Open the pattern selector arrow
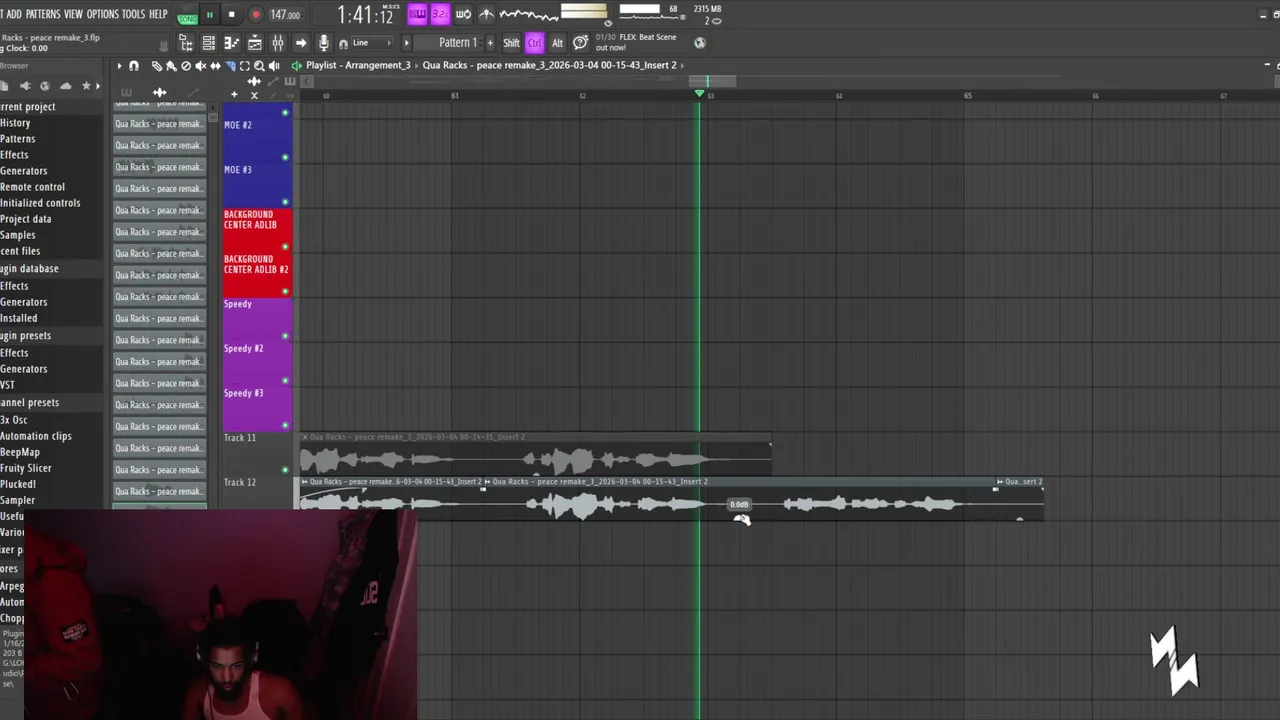The width and height of the screenshot is (1280, 720). pos(406,43)
